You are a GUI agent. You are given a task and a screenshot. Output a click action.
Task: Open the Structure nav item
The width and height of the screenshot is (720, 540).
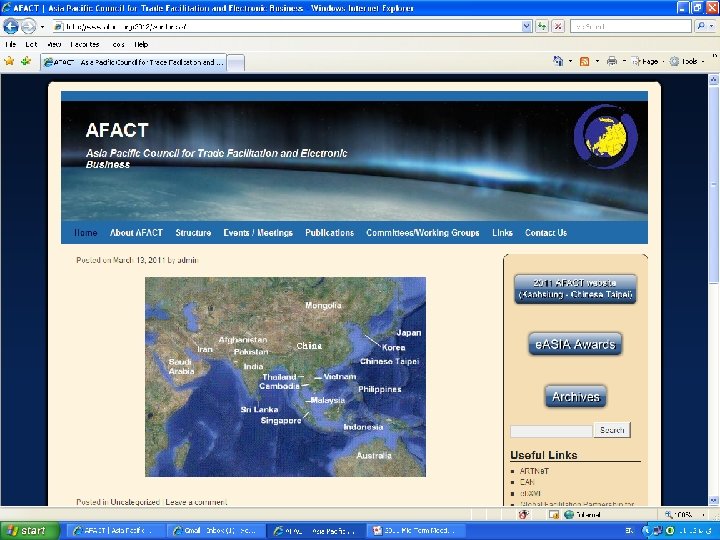[x=193, y=233]
